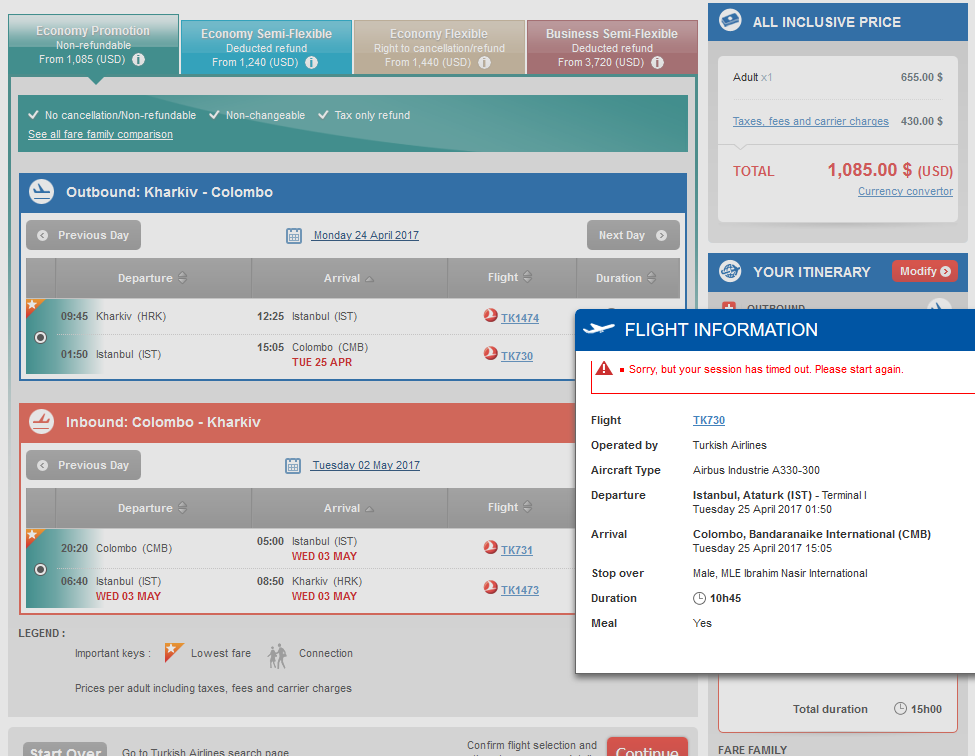The image size is (975, 756).
Task: Open the outbound date calendar icon
Action: point(294,236)
